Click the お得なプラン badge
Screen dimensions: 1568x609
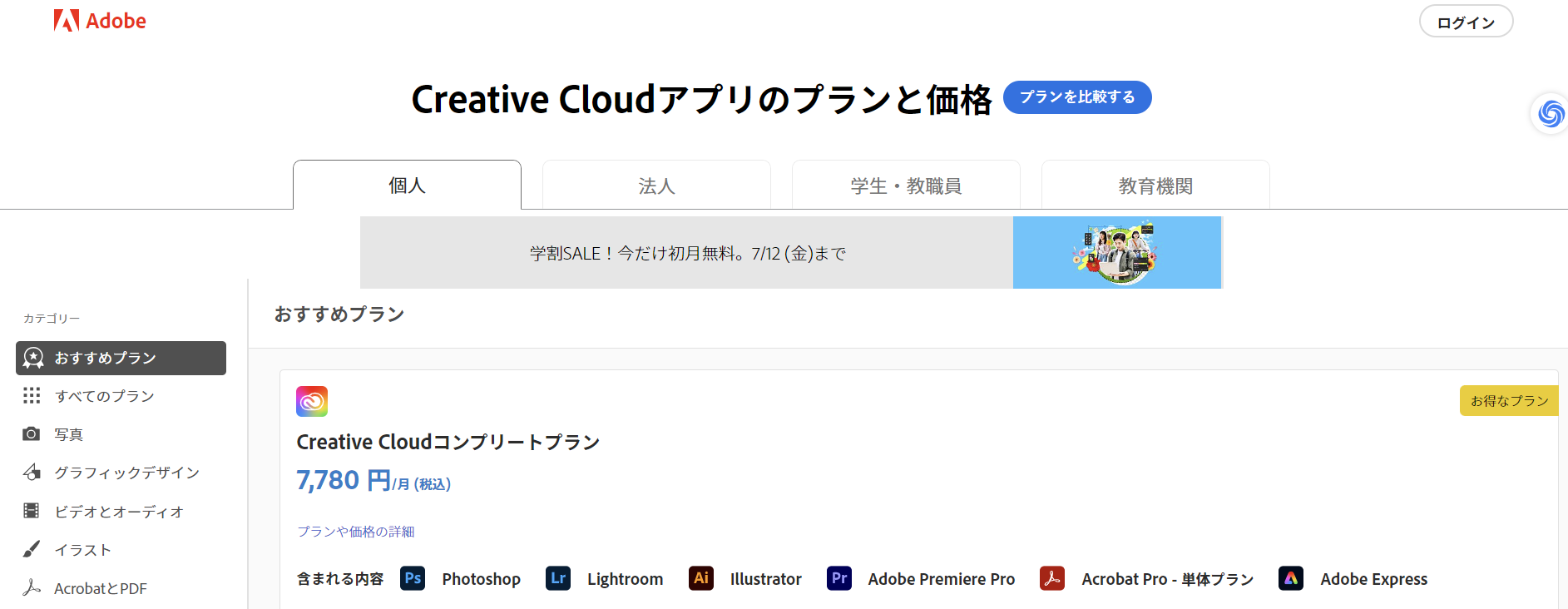pyautogui.click(x=1509, y=401)
